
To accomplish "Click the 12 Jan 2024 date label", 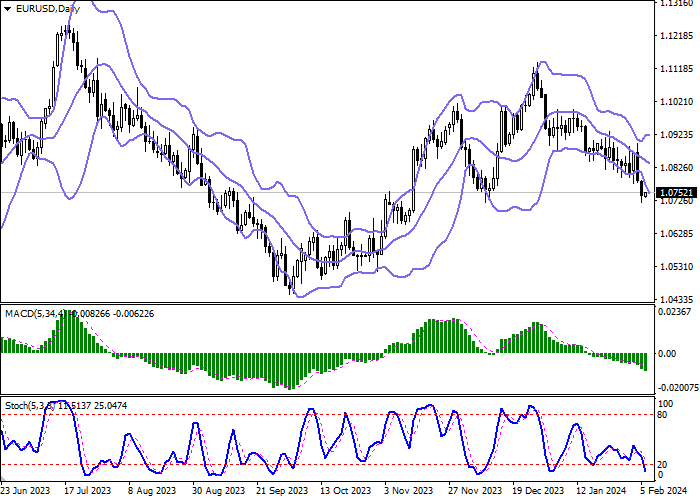I will pyautogui.click(x=601, y=490).
